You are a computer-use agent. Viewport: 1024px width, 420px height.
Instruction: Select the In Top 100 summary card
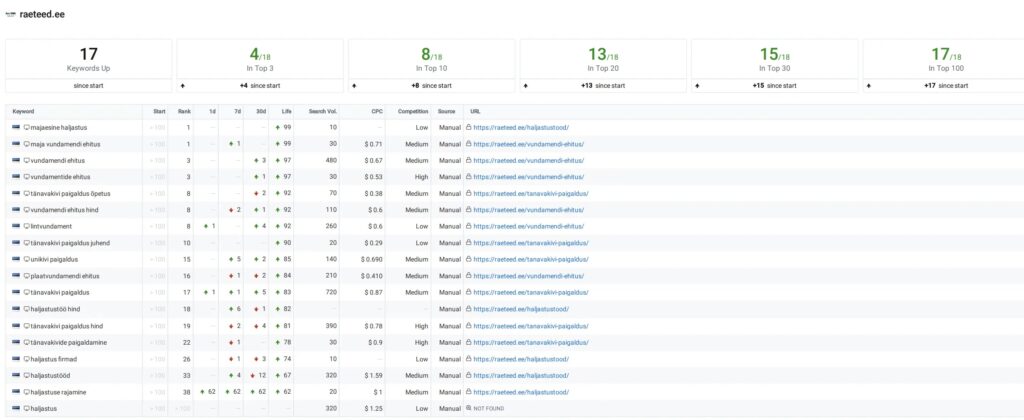pos(943,58)
